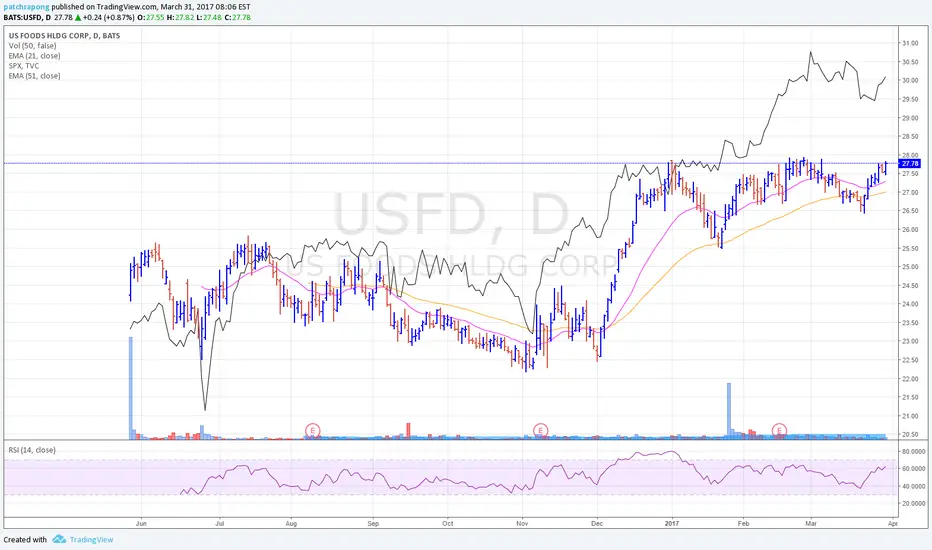Click the Dec label on time axis
Screen dimensions: 932x550
(597, 524)
